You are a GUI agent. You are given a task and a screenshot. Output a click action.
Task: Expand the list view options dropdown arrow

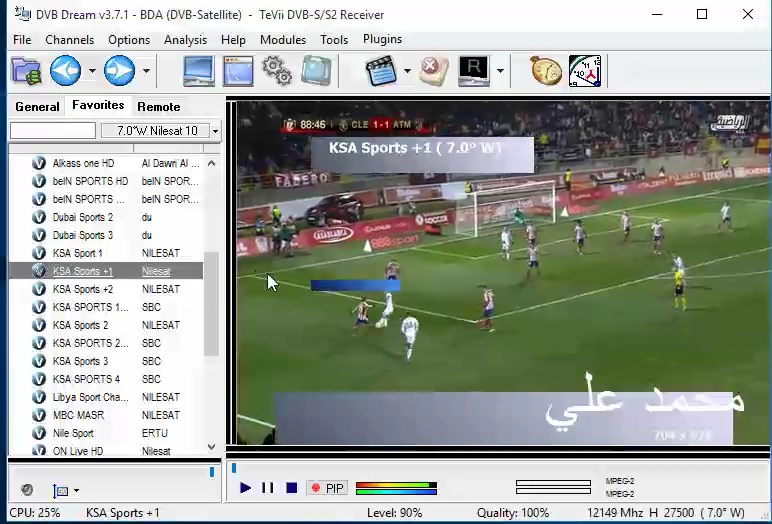click(x=76, y=491)
